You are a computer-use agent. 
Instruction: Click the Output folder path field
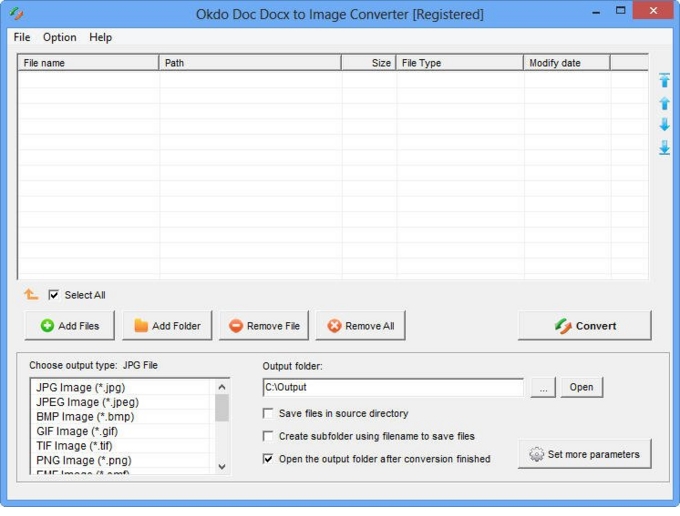tap(393, 387)
